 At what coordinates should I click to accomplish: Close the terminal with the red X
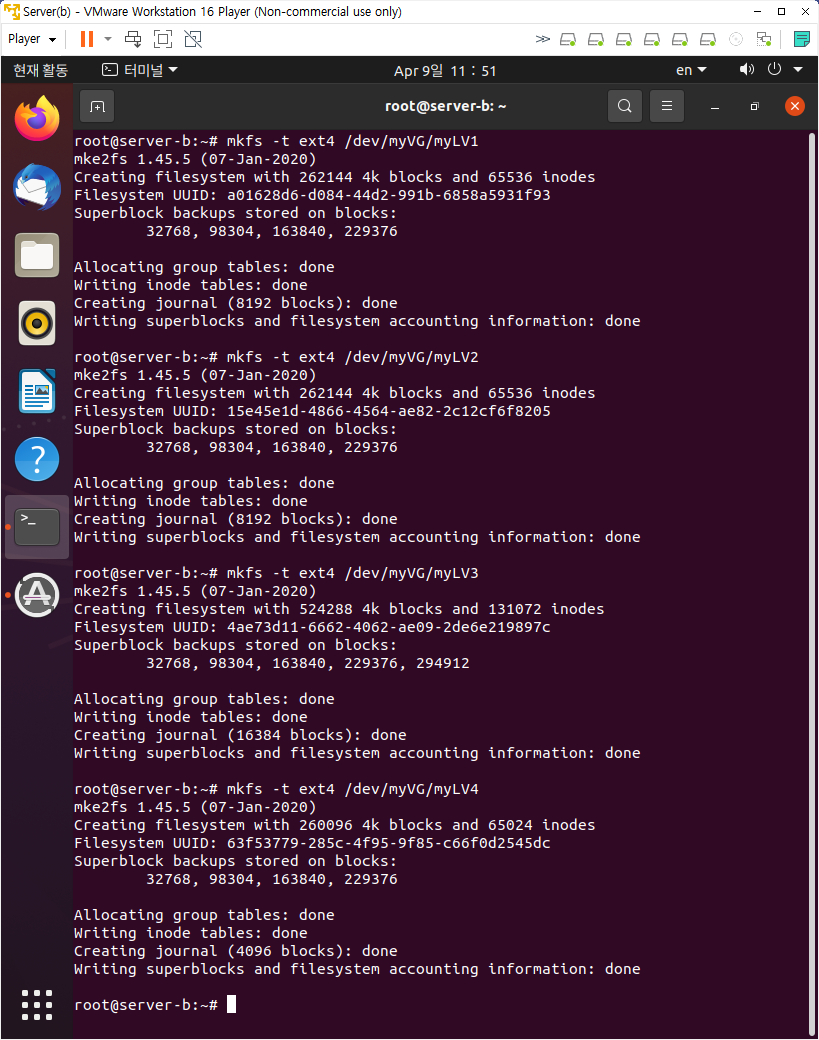click(x=794, y=106)
